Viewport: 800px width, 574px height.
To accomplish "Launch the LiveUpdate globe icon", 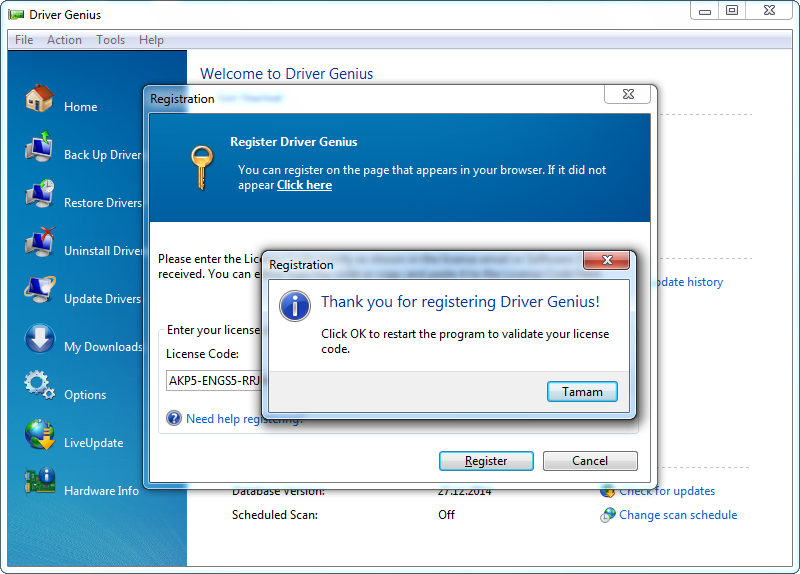I will [39, 436].
